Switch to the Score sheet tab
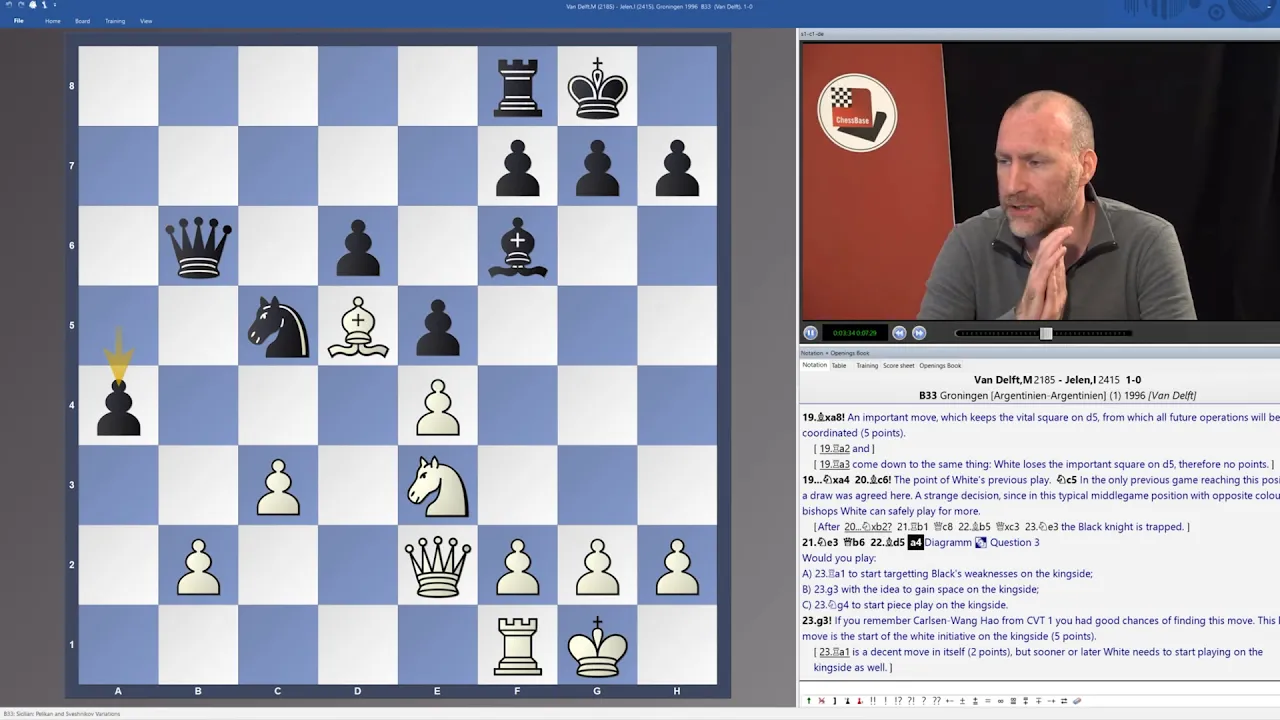 click(x=898, y=365)
